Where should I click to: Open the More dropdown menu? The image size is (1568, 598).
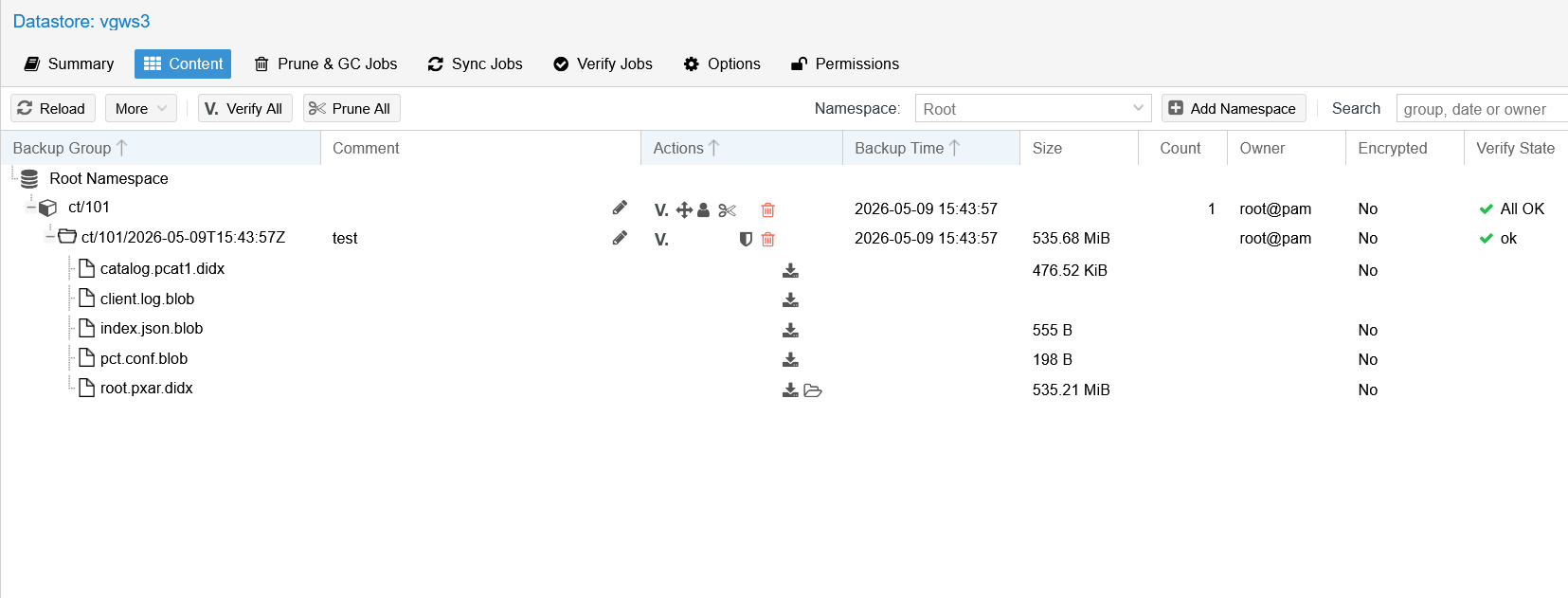(x=141, y=108)
